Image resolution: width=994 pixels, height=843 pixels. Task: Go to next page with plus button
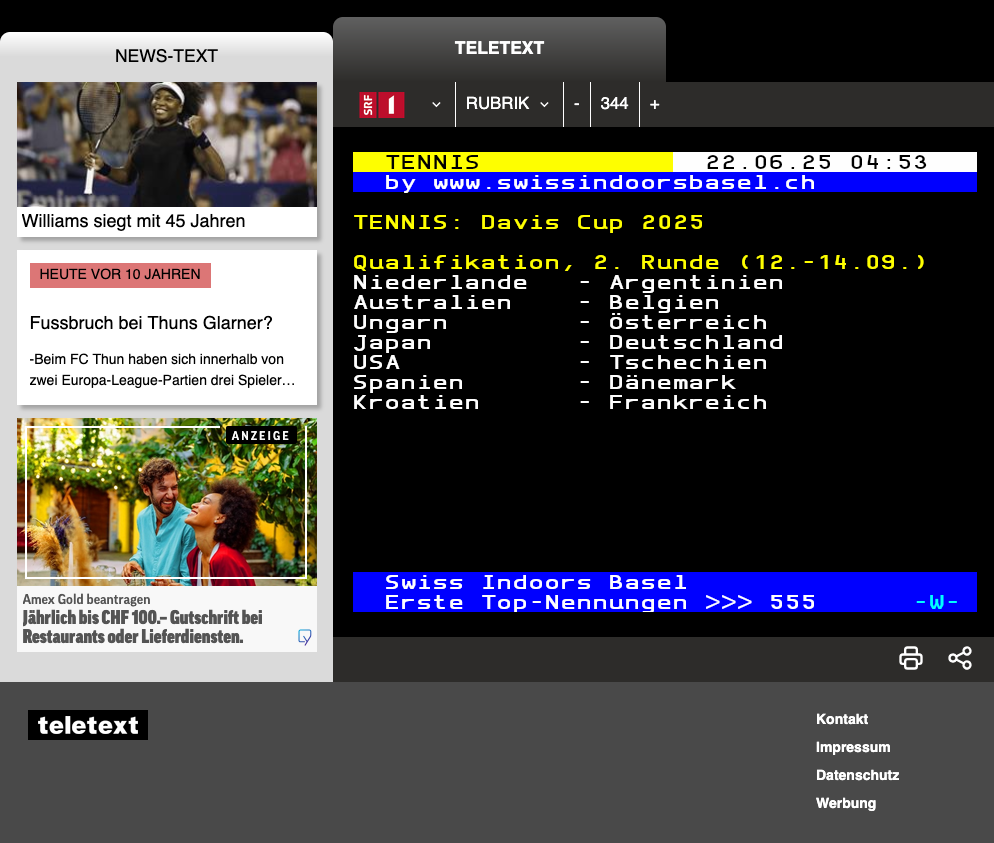coord(655,104)
